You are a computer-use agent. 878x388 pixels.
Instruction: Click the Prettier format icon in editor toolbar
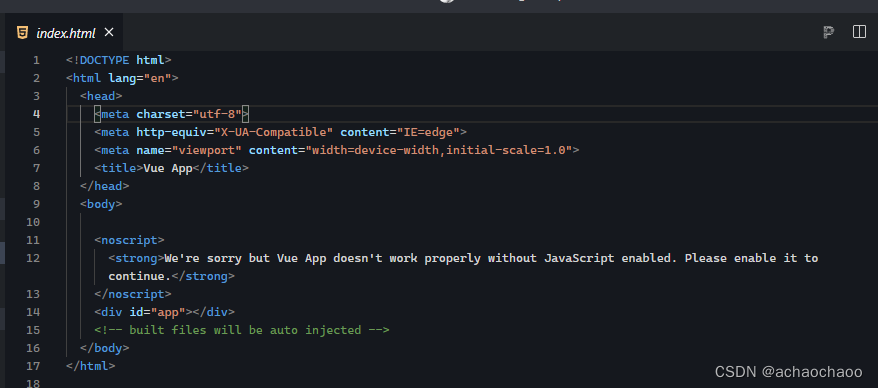[x=829, y=32]
